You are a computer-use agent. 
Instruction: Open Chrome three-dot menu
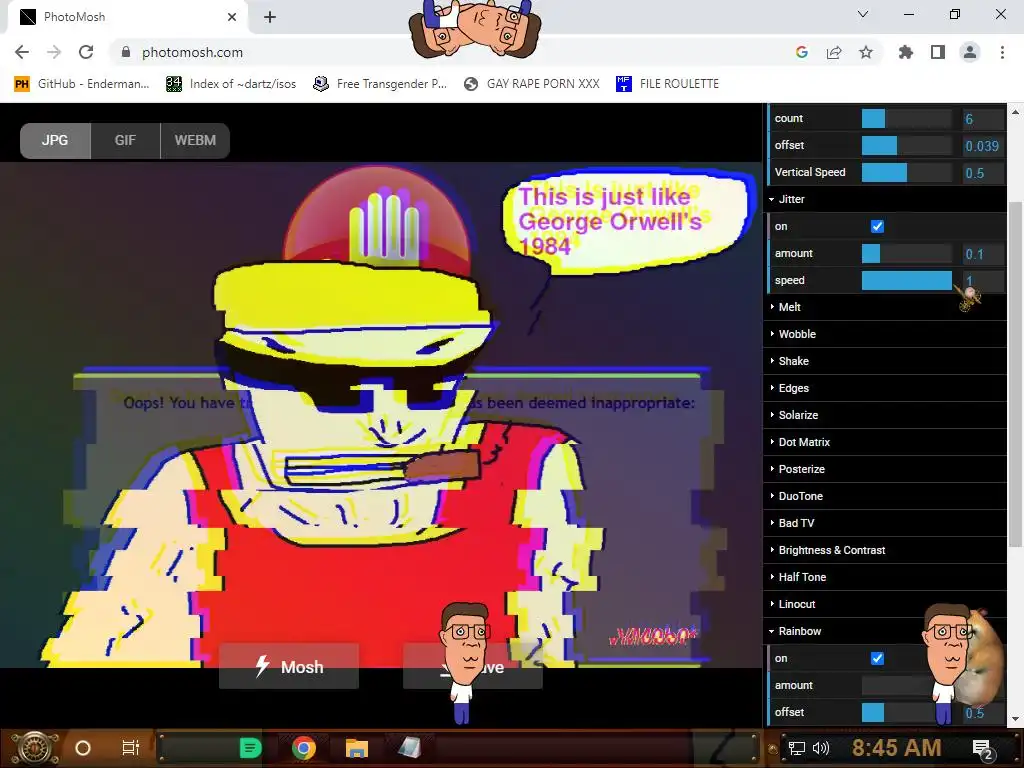click(1002, 52)
